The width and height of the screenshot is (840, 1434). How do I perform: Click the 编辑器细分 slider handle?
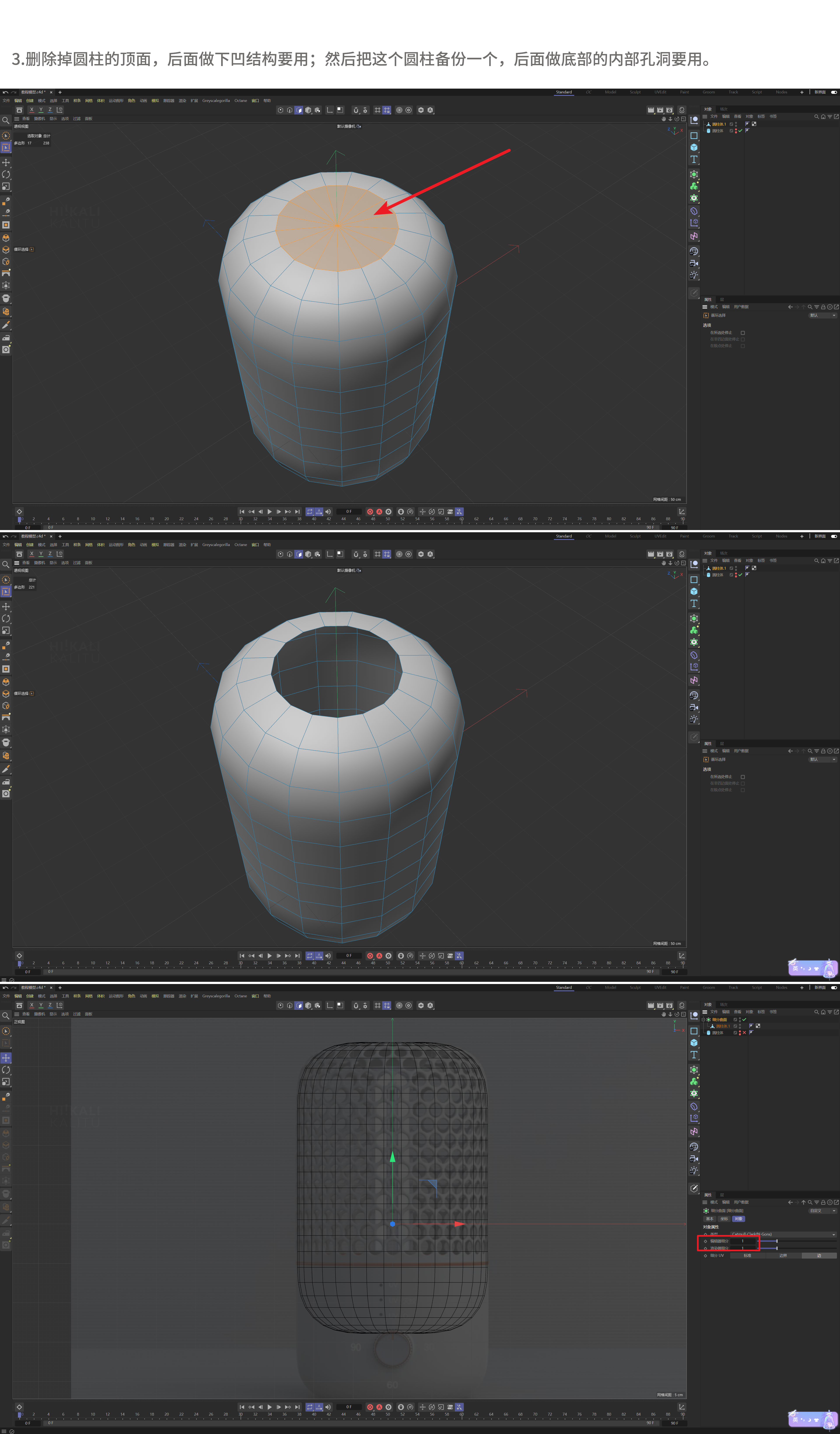click(x=777, y=1241)
